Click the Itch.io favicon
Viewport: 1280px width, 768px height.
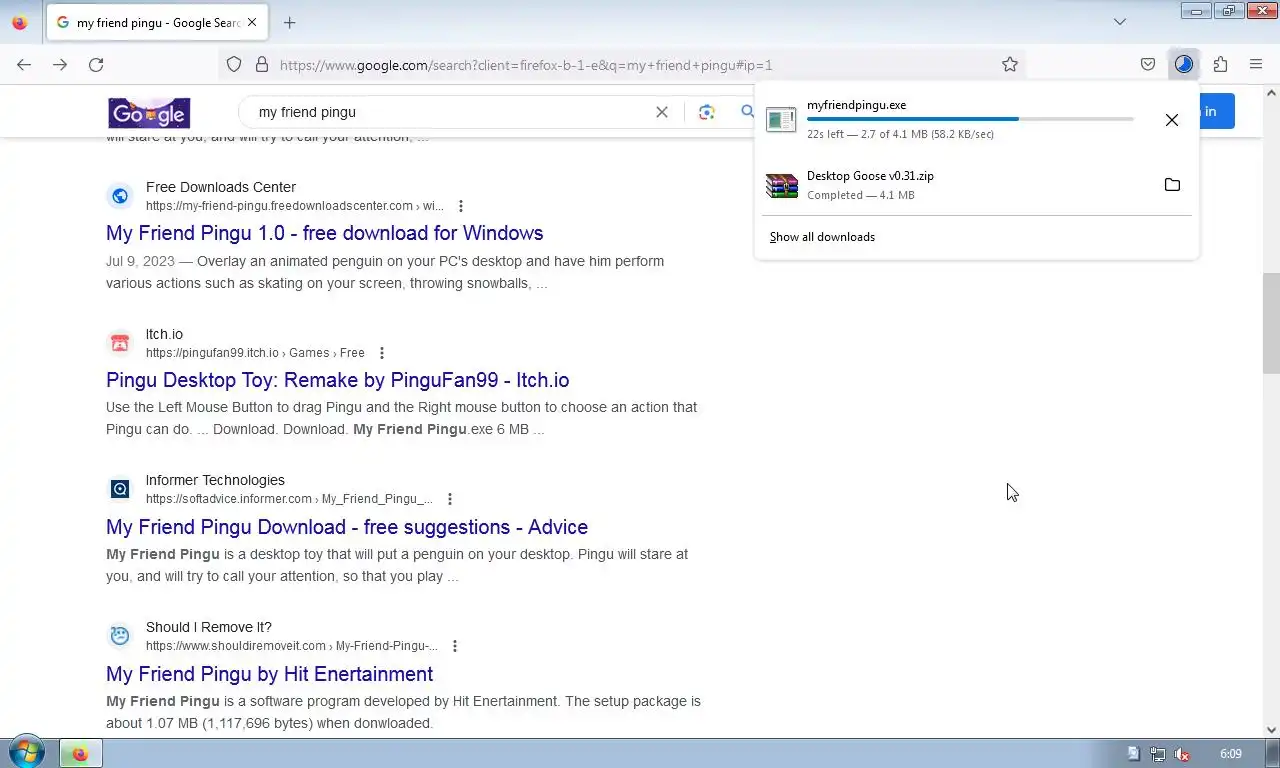pyautogui.click(x=120, y=343)
